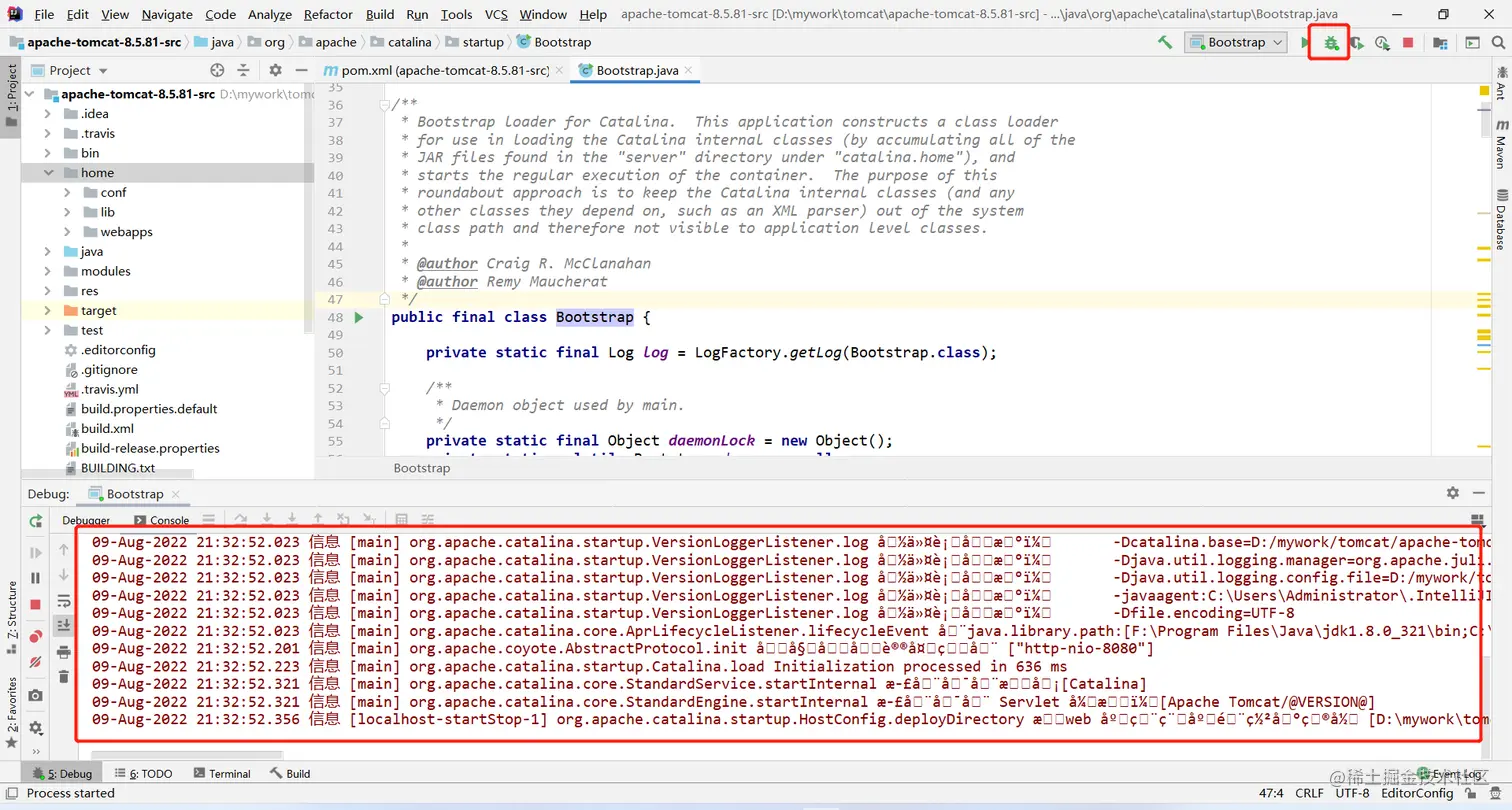1512x810 pixels.
Task: Open Debug panel settings gear at top right
Action: pos(1453,493)
